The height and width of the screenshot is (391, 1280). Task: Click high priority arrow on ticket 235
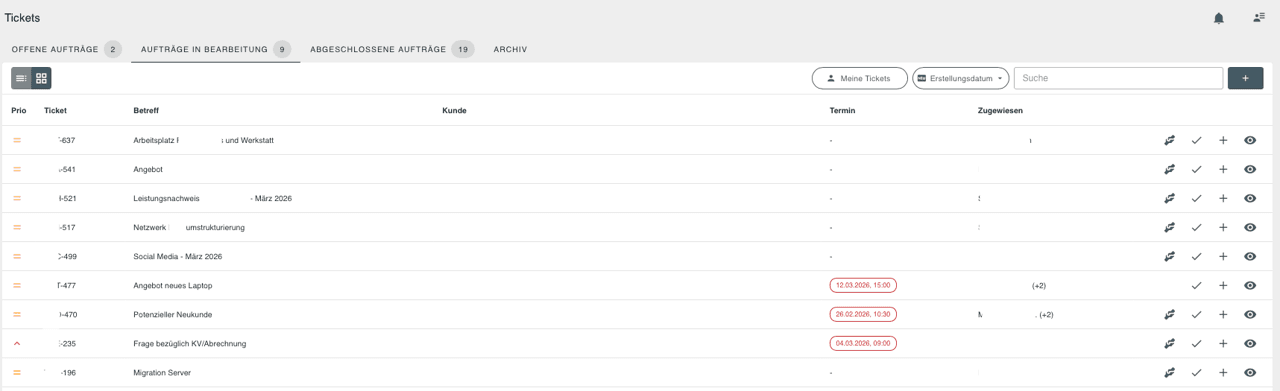(17, 344)
